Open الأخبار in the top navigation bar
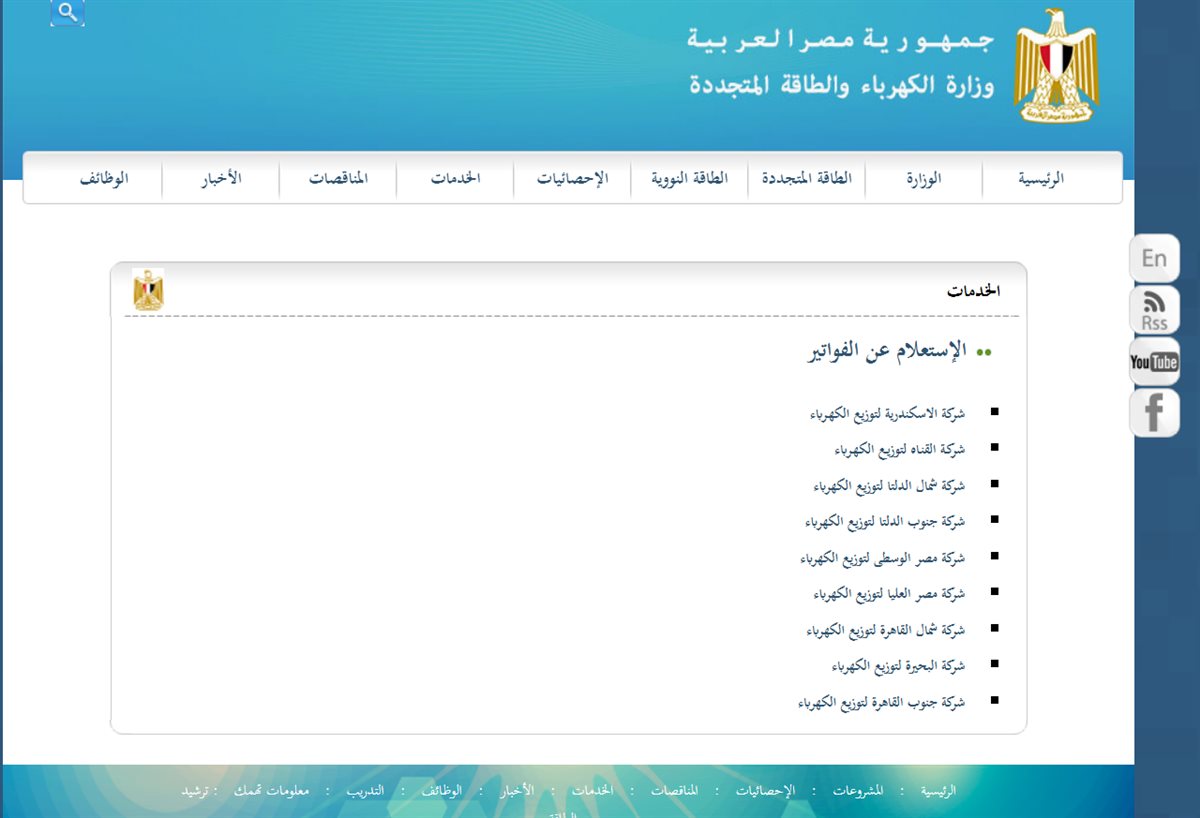 pyautogui.click(x=222, y=179)
